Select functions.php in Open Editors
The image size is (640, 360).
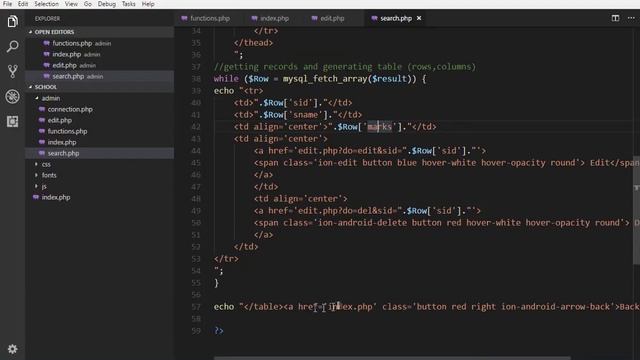[x=72, y=43]
